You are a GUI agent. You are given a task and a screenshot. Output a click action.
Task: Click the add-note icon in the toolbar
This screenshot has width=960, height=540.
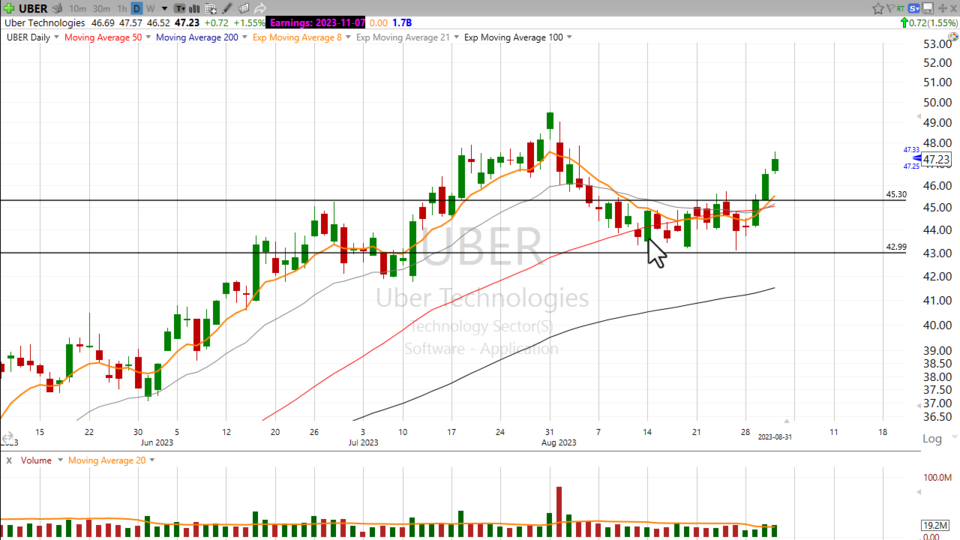coord(211,9)
